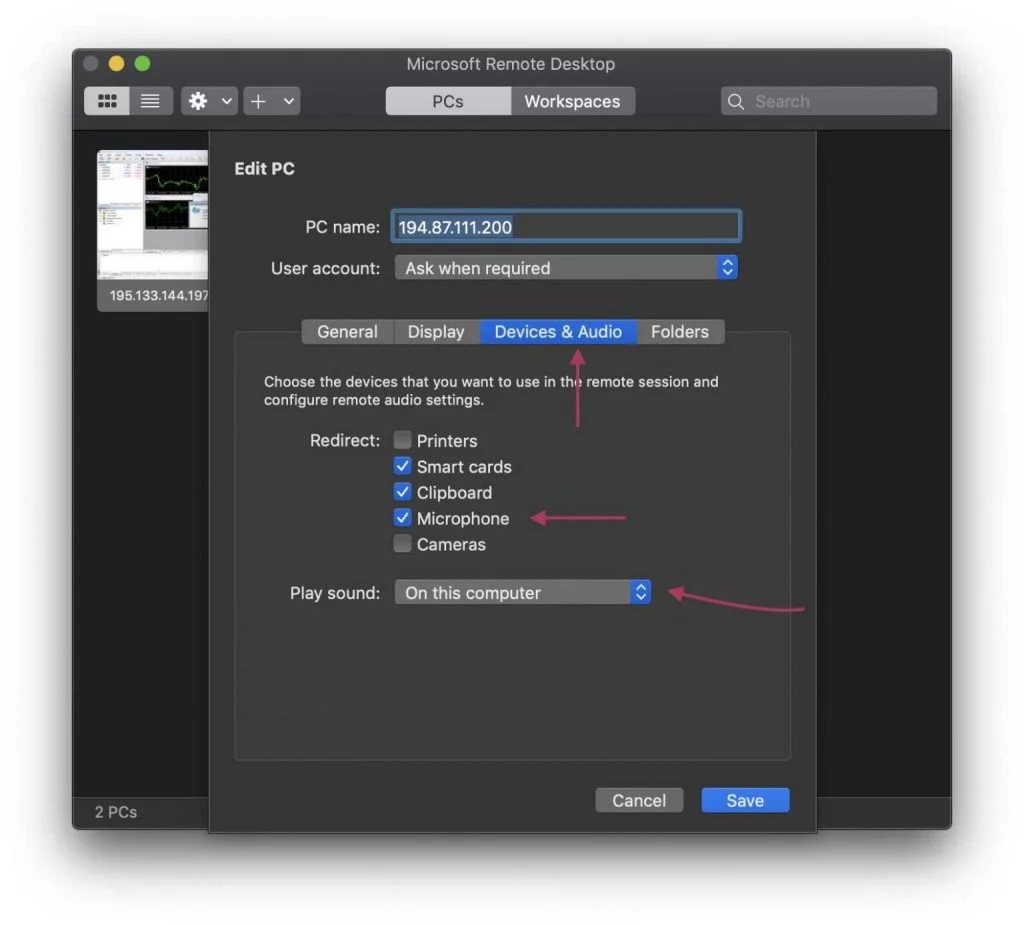Screen dimensions: 1024x925
Task: Switch to grid (icon) view
Action: pyautogui.click(x=107, y=101)
